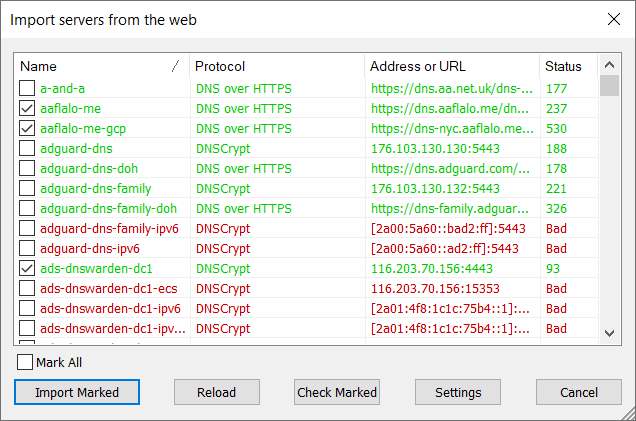The width and height of the screenshot is (636, 421).
Task: Open the Settings button
Action: click(458, 392)
